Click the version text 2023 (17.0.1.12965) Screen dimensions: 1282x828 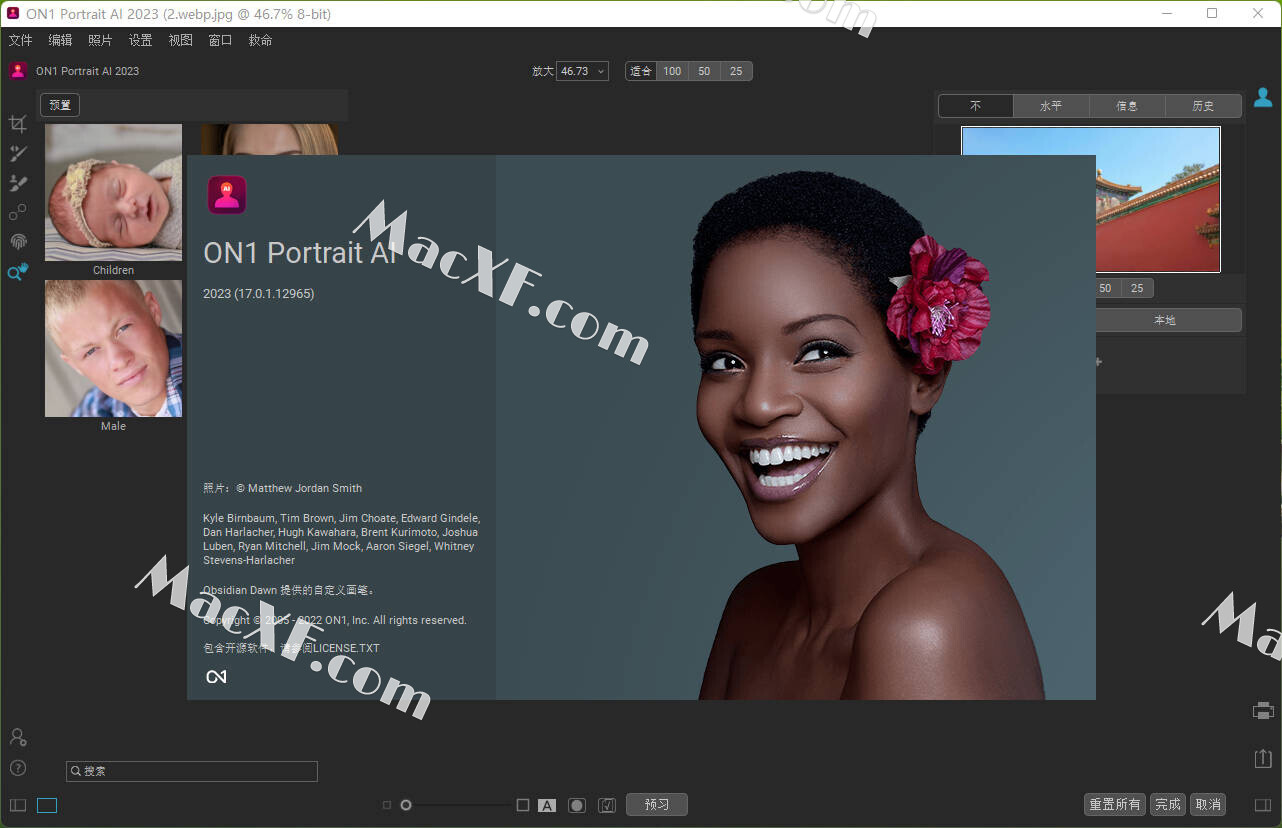tap(259, 294)
